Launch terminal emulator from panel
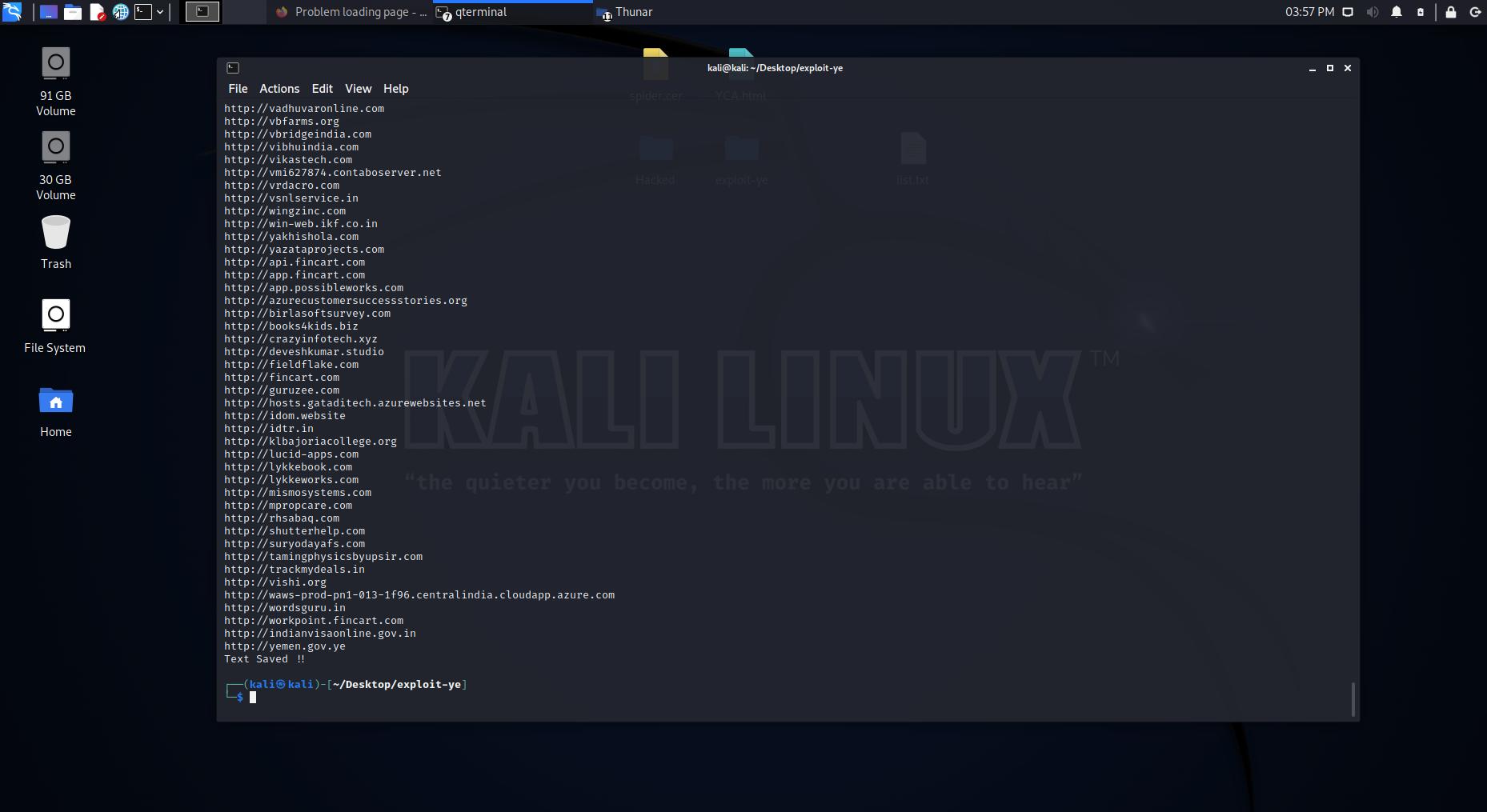Viewport: 1487px width, 812px height. coord(143,12)
